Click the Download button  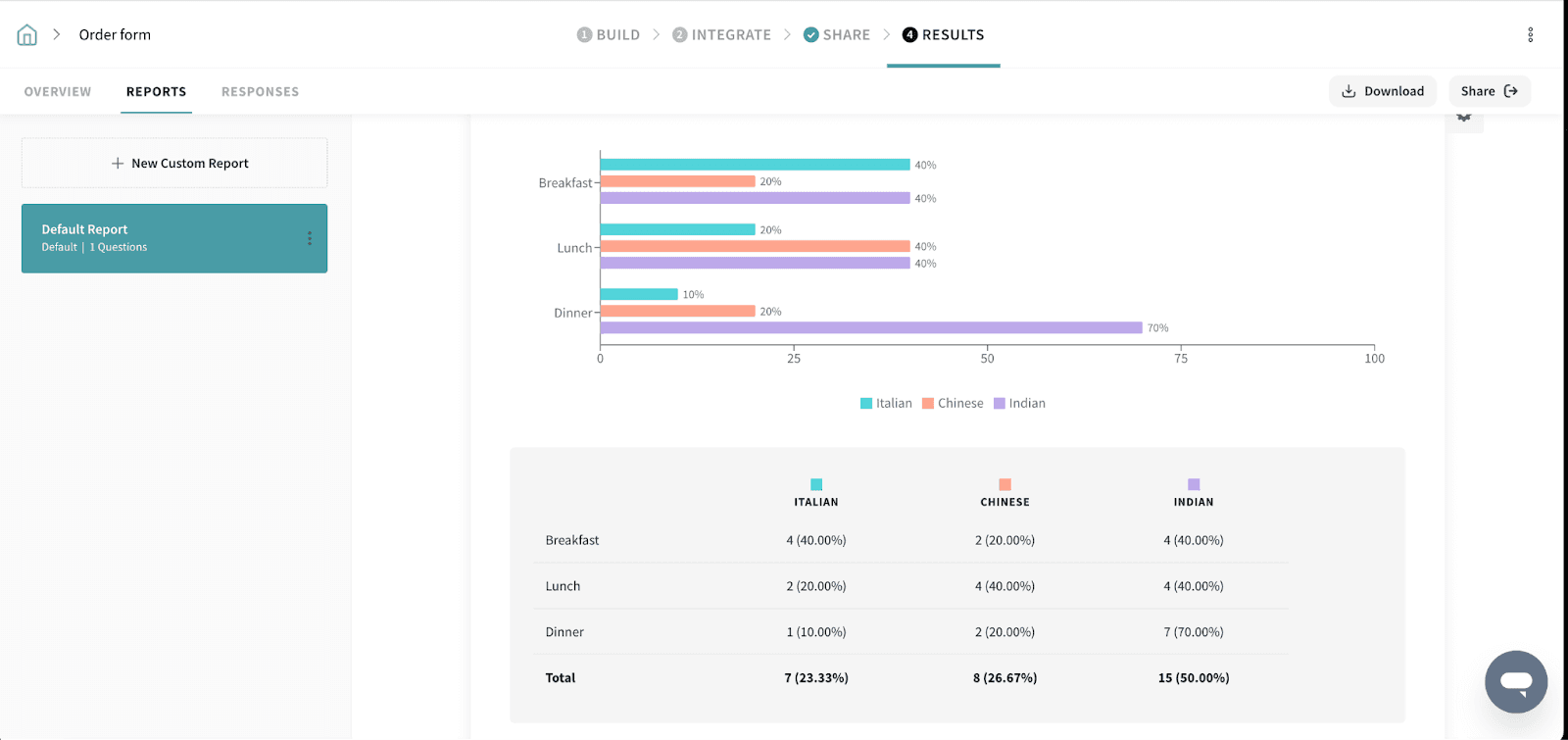[x=1382, y=91]
